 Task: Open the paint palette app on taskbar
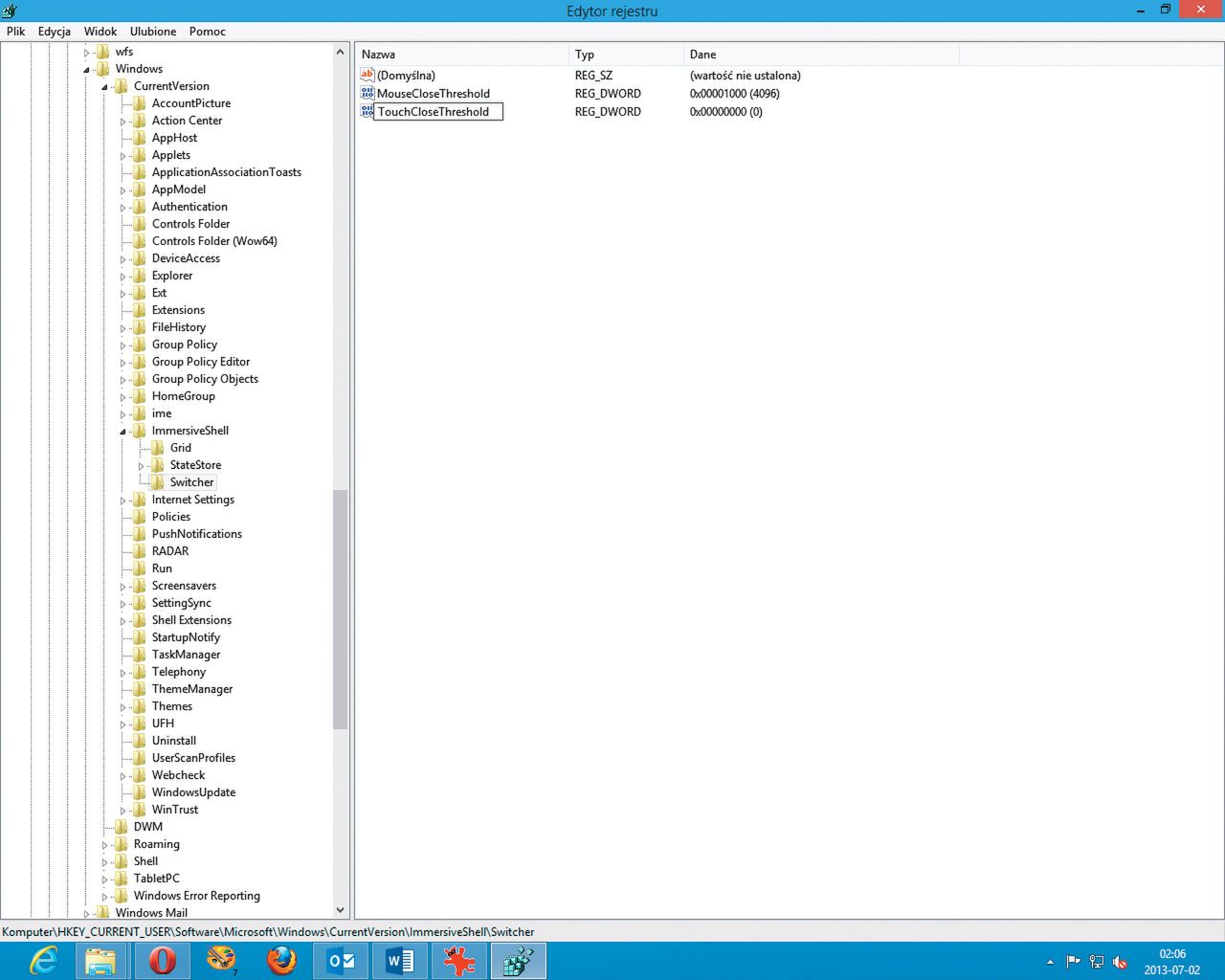pos(221,960)
